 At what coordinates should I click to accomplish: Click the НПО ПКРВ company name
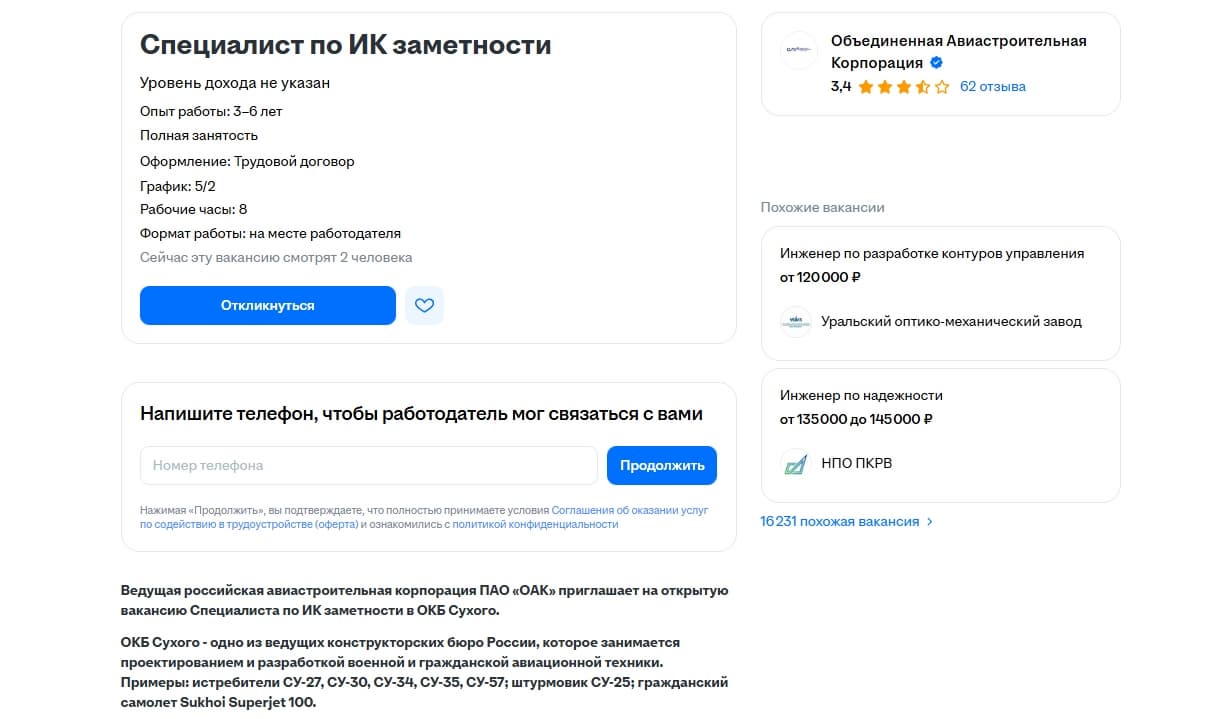click(856, 464)
